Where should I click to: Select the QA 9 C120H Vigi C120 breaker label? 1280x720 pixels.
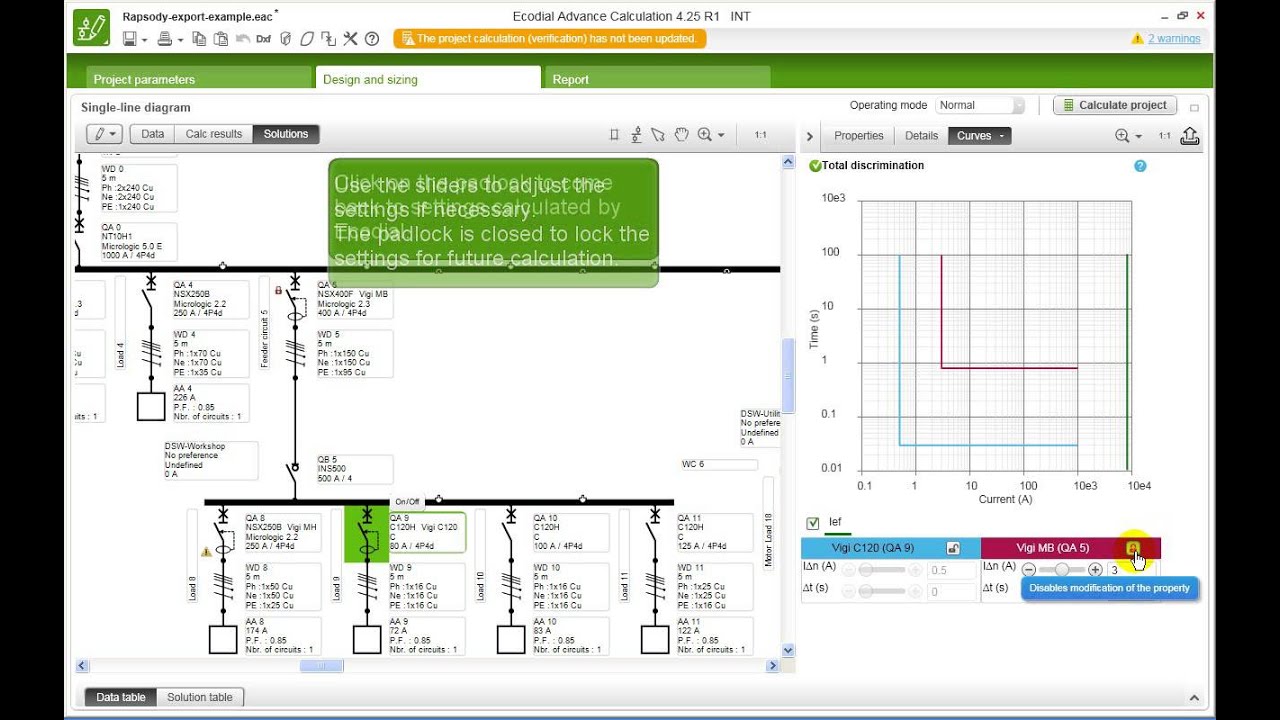click(426, 532)
